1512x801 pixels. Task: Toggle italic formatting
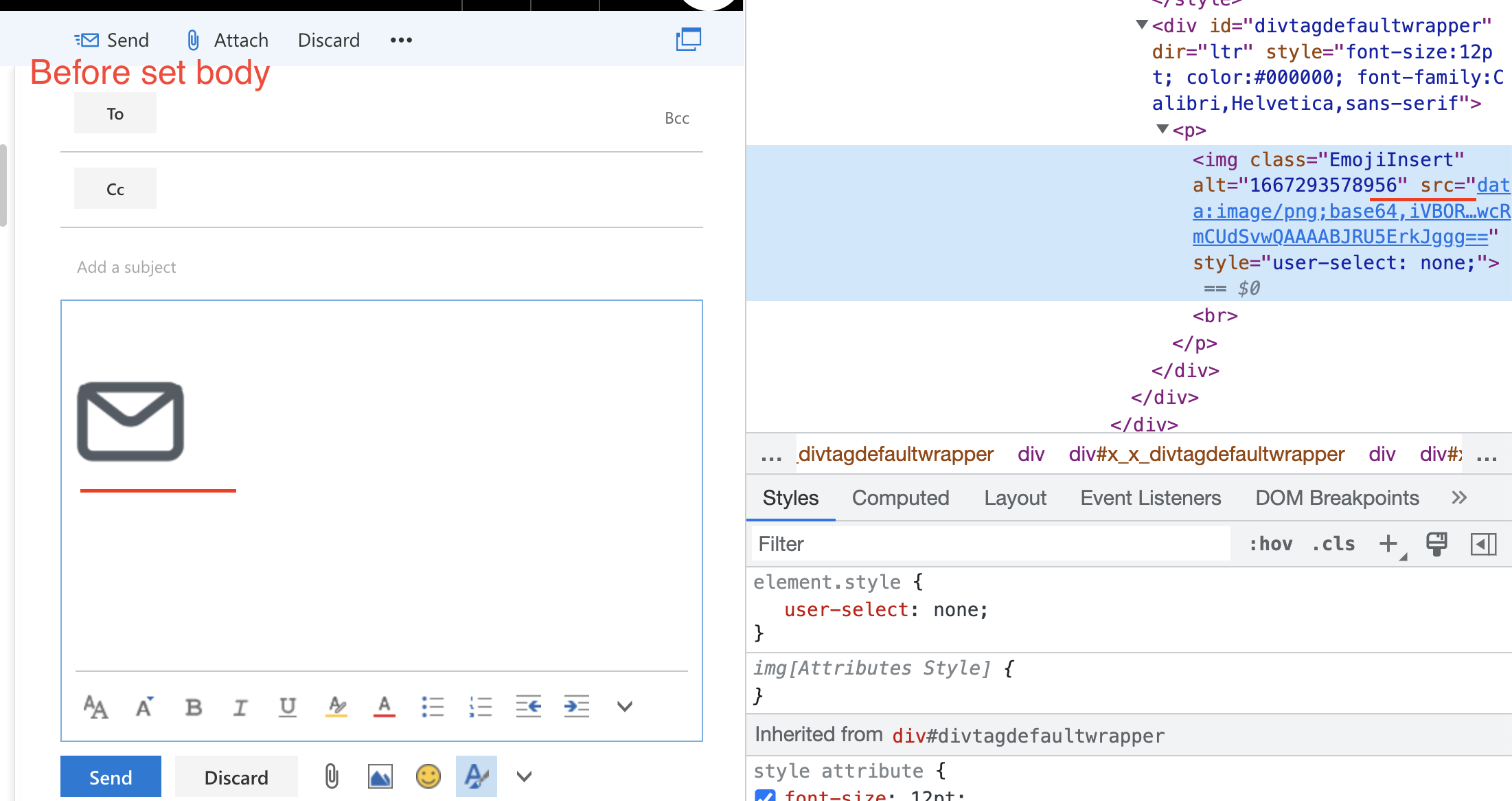tap(240, 706)
